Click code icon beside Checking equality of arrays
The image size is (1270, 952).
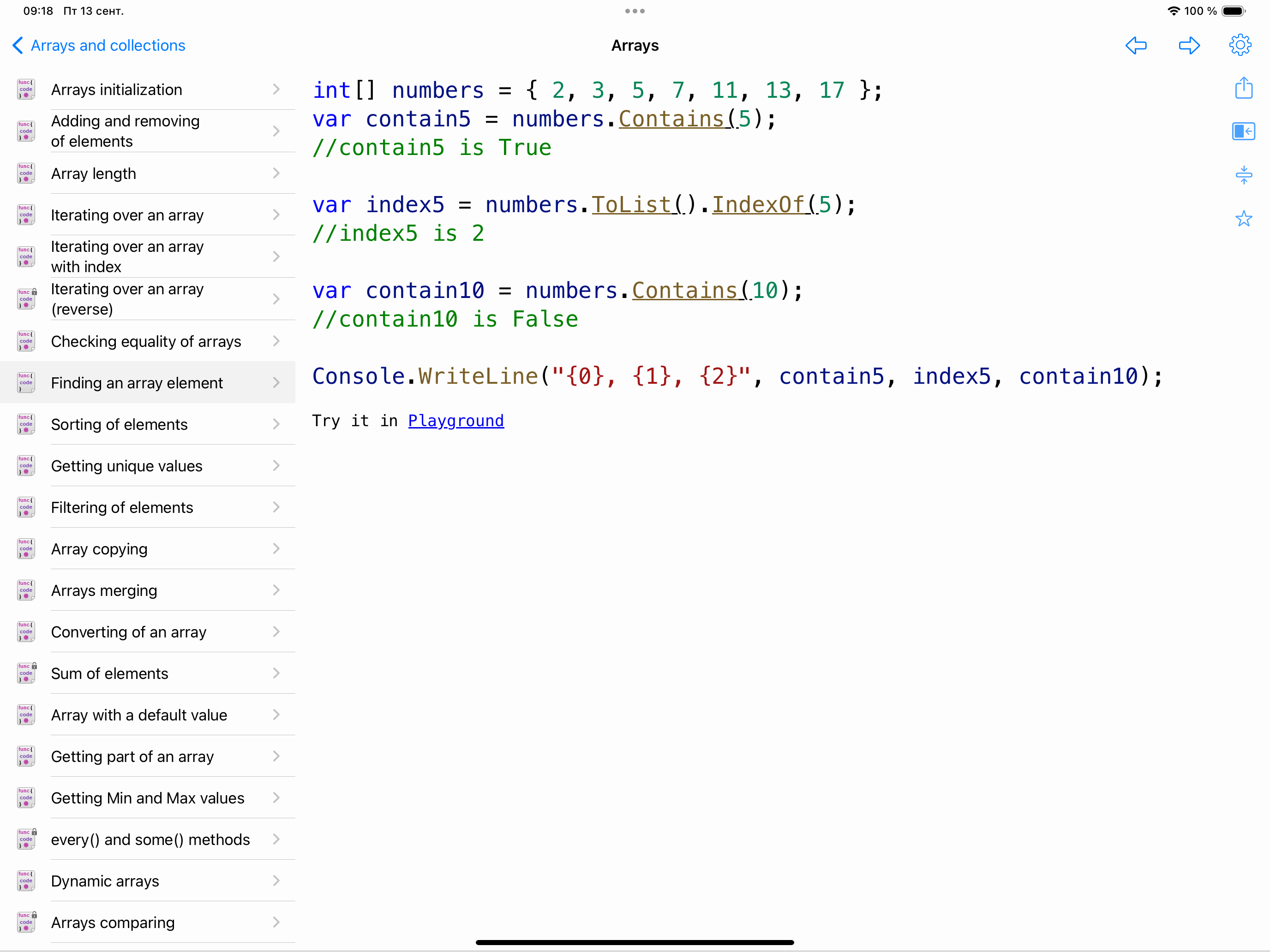pos(26,341)
